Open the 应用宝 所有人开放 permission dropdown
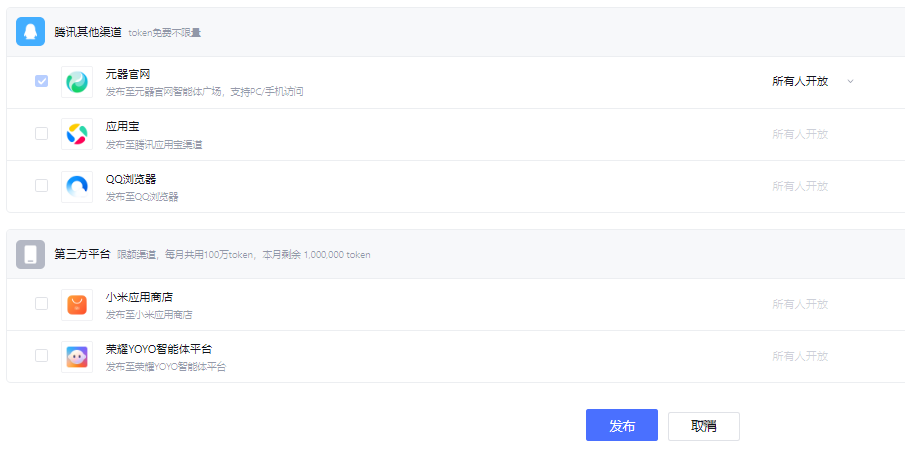This screenshot has height=451, width=905. click(800, 134)
